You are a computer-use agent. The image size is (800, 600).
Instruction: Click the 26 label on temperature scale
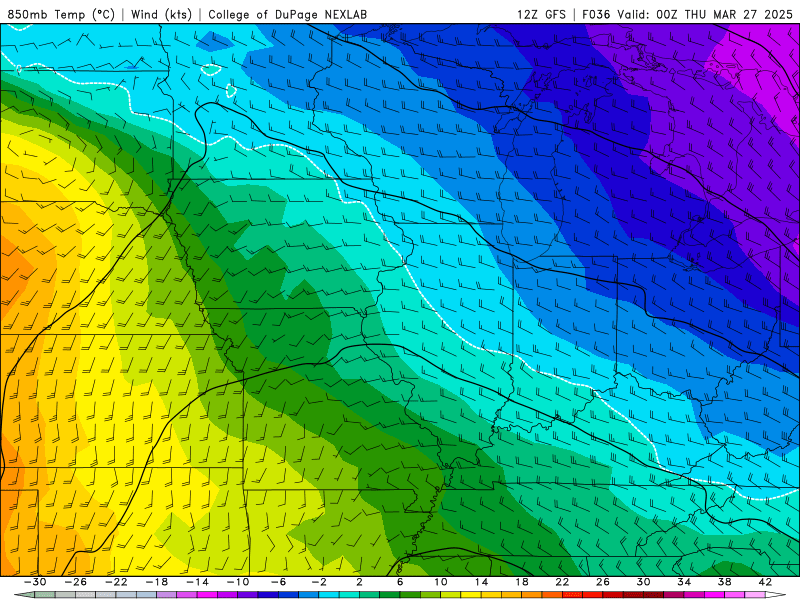603,582
